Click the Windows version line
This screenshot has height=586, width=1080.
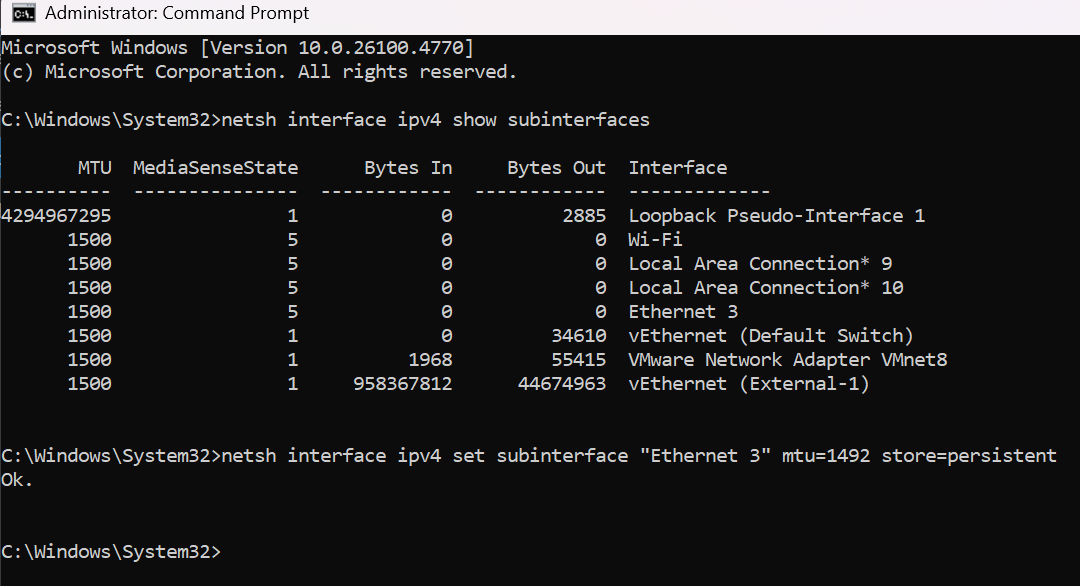click(238, 48)
